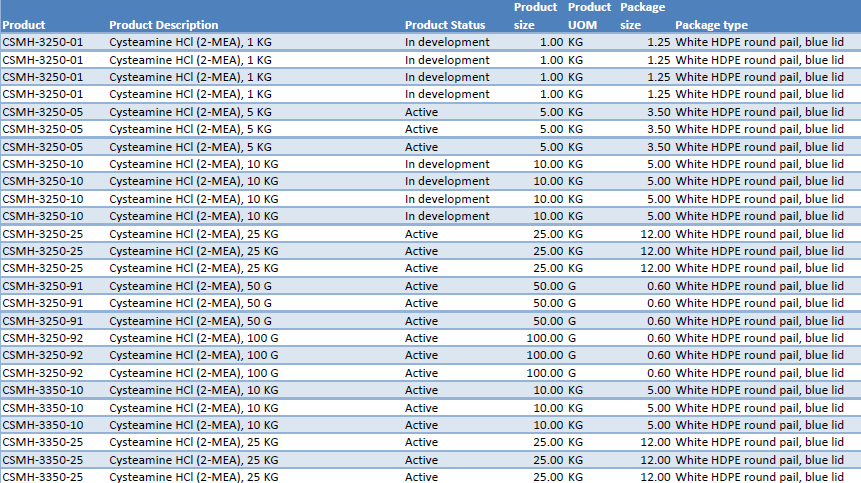Screen dimensions: 861x483
Task: Click the Product size column header
Action: click(535, 16)
